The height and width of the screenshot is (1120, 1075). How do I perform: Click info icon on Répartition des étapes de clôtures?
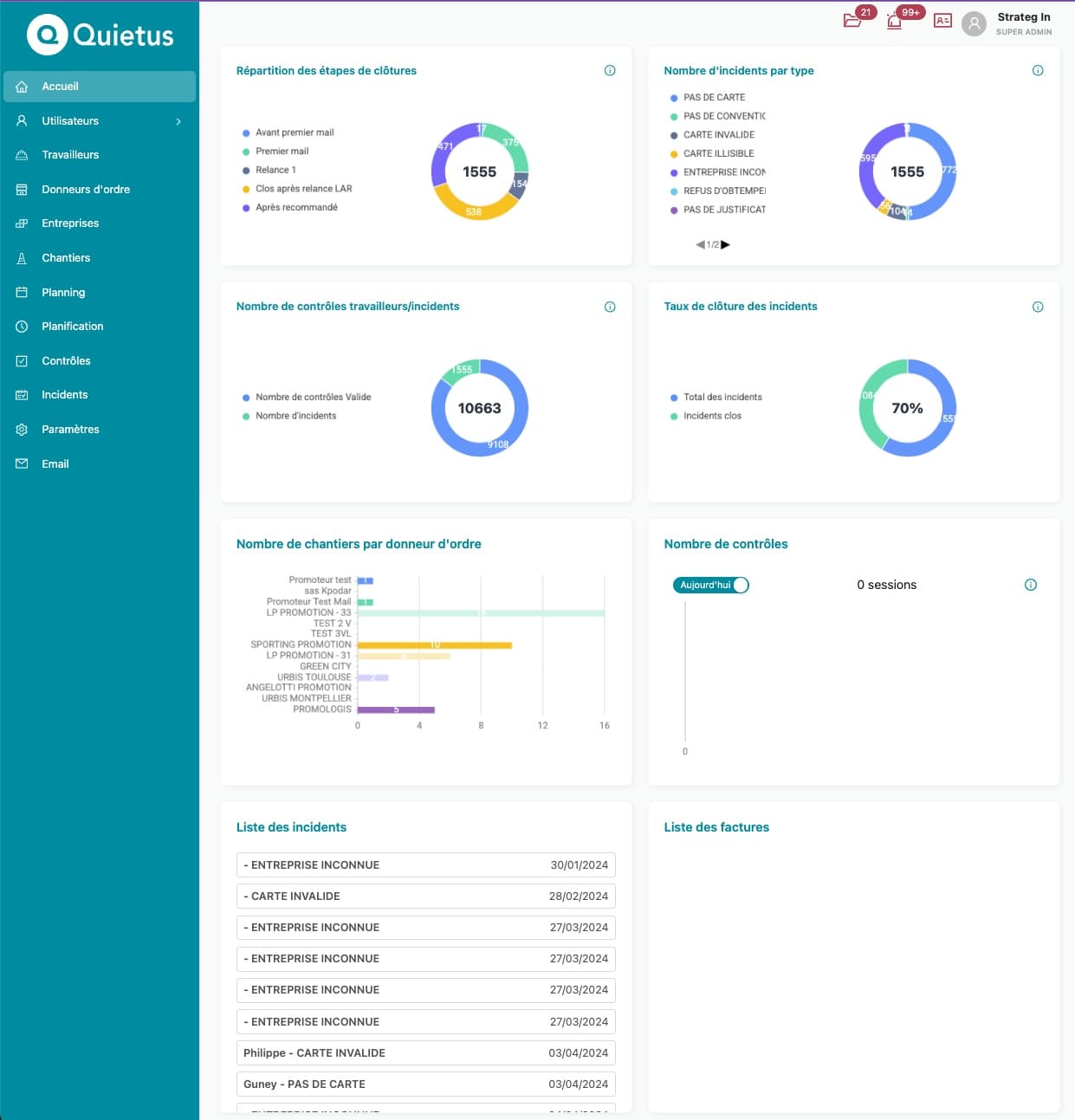pyautogui.click(x=610, y=71)
